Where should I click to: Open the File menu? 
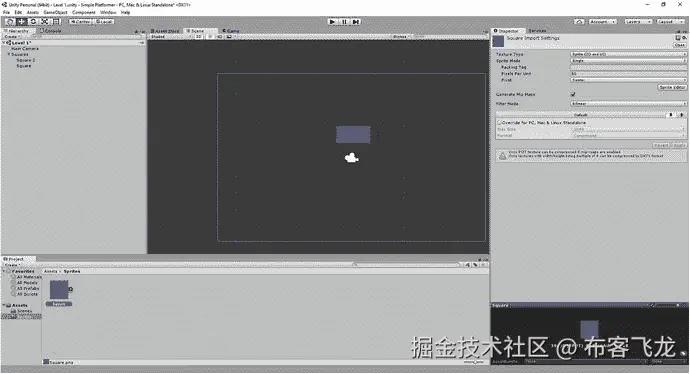pyautogui.click(x=6, y=12)
